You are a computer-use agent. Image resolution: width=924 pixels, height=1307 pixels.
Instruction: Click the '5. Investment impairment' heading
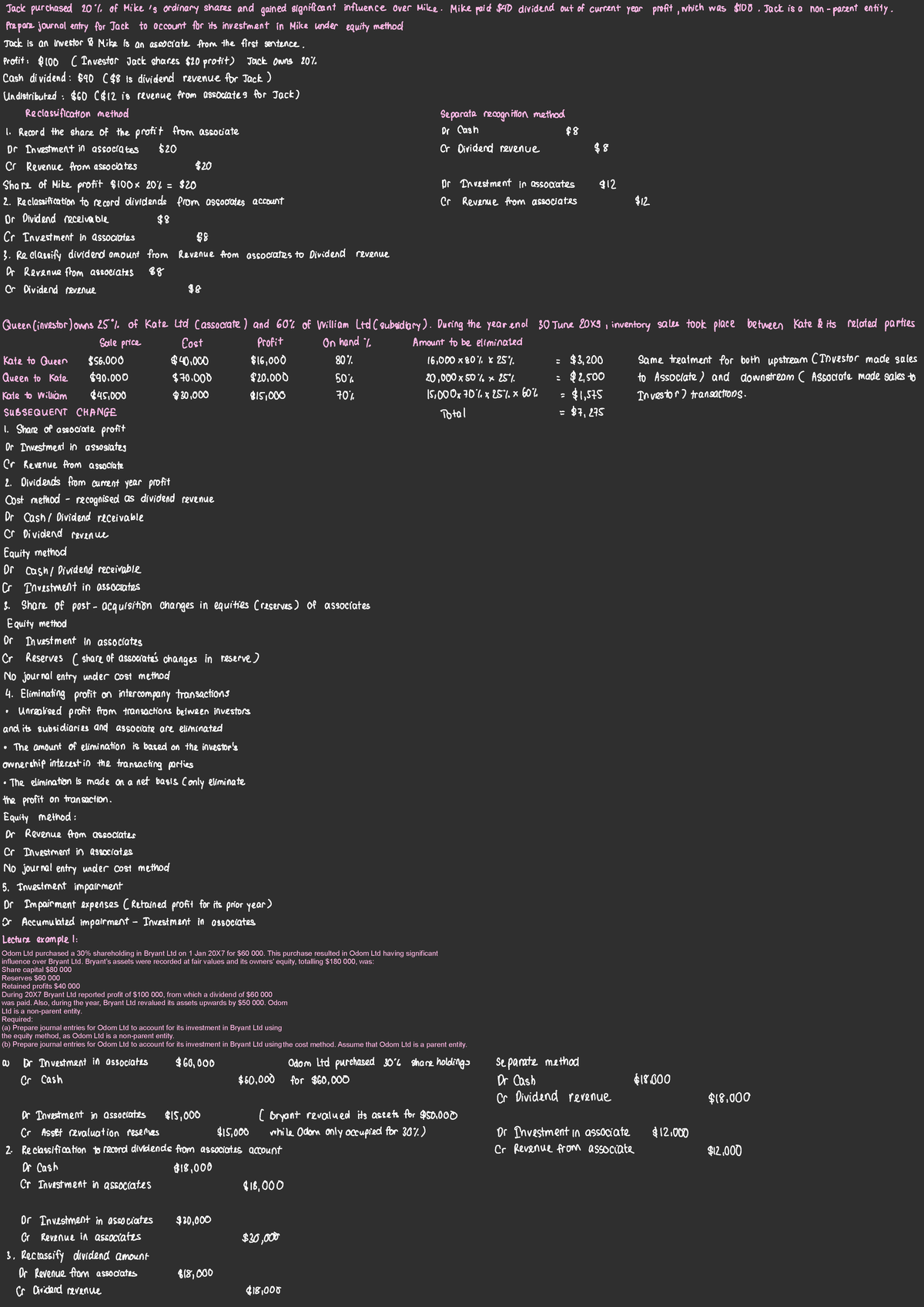(x=63, y=886)
